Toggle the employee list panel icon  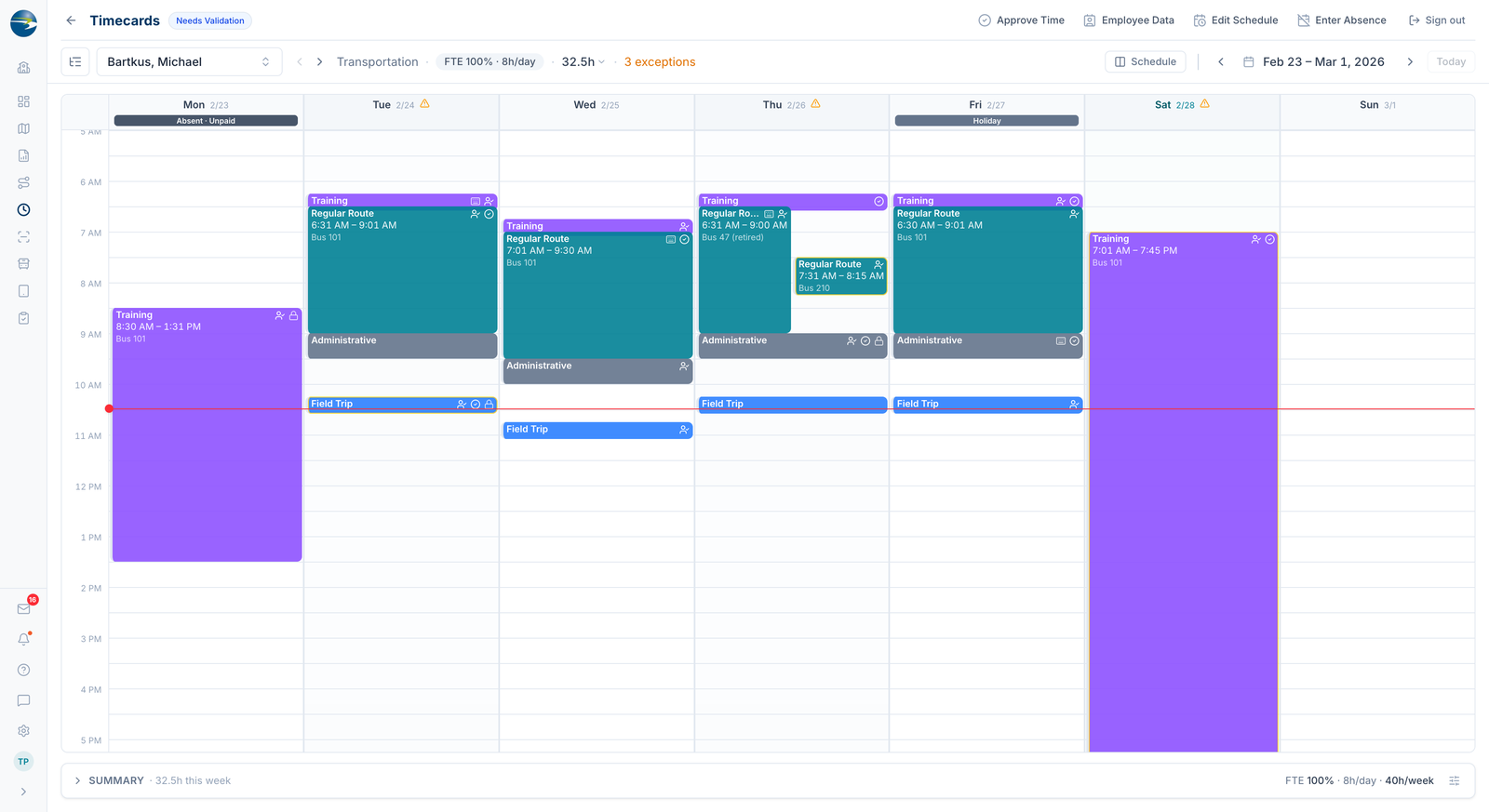[75, 61]
